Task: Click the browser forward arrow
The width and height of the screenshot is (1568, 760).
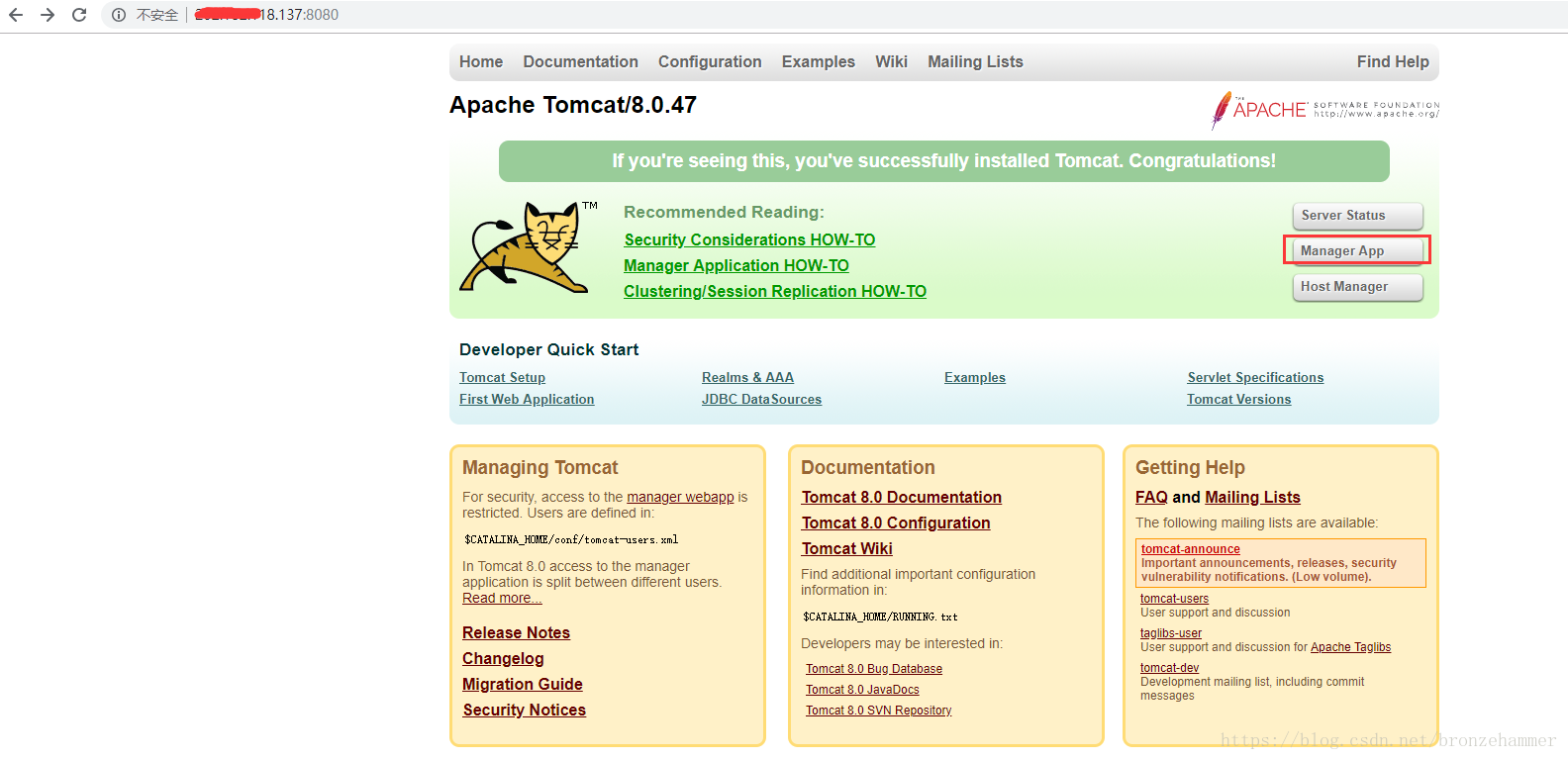Action: [47, 15]
